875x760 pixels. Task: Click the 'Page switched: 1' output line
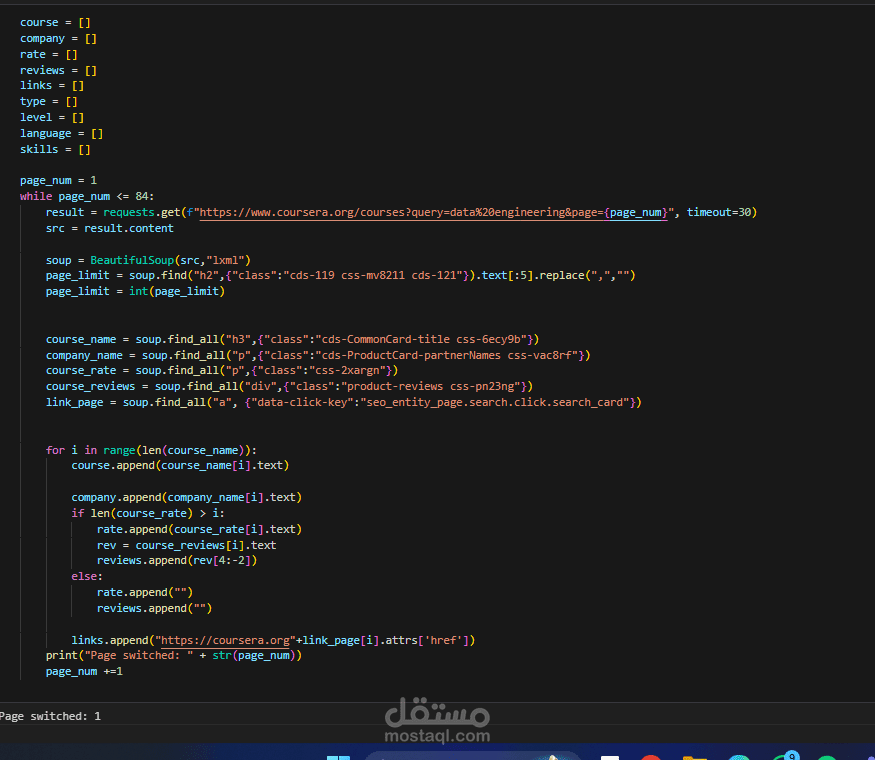[x=50, y=716]
